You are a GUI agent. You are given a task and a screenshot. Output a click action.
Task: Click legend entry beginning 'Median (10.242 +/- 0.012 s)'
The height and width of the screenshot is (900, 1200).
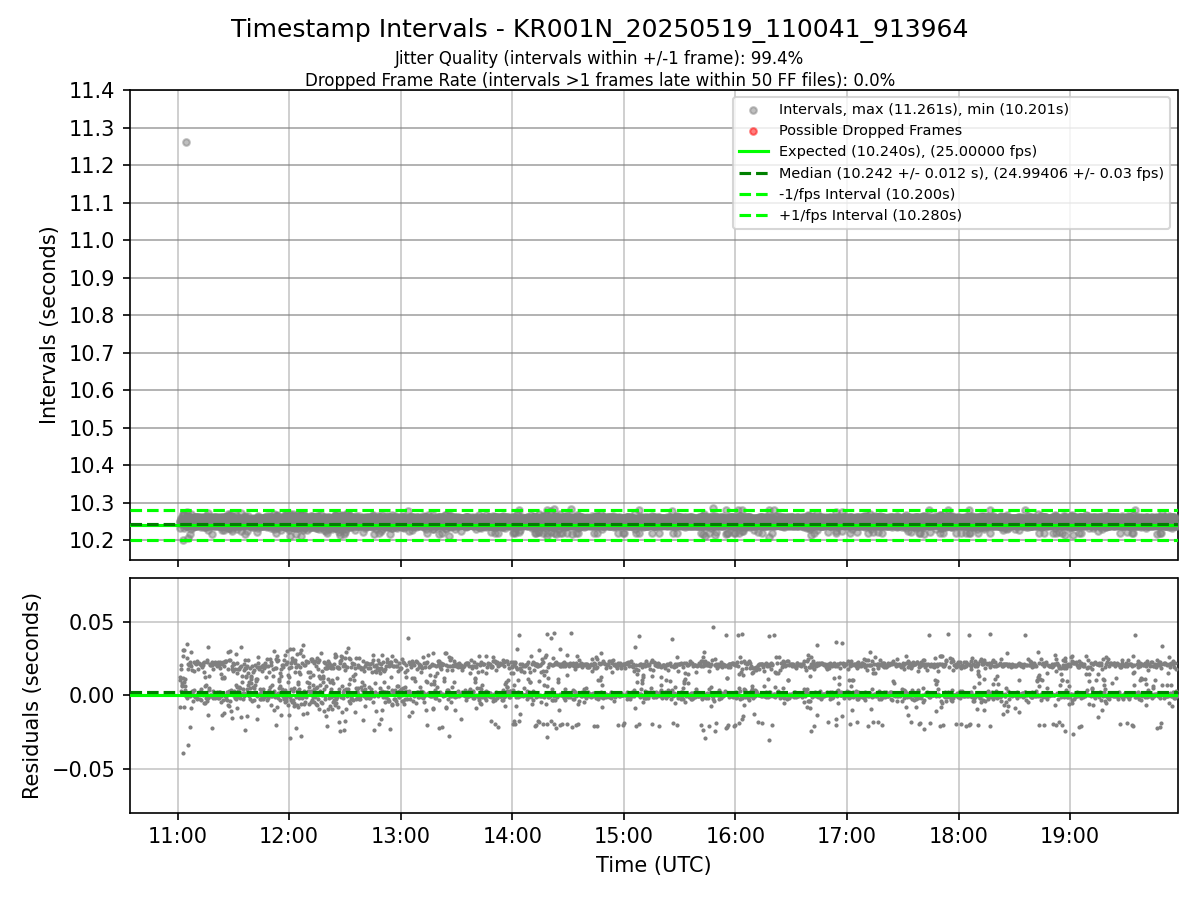(971, 172)
